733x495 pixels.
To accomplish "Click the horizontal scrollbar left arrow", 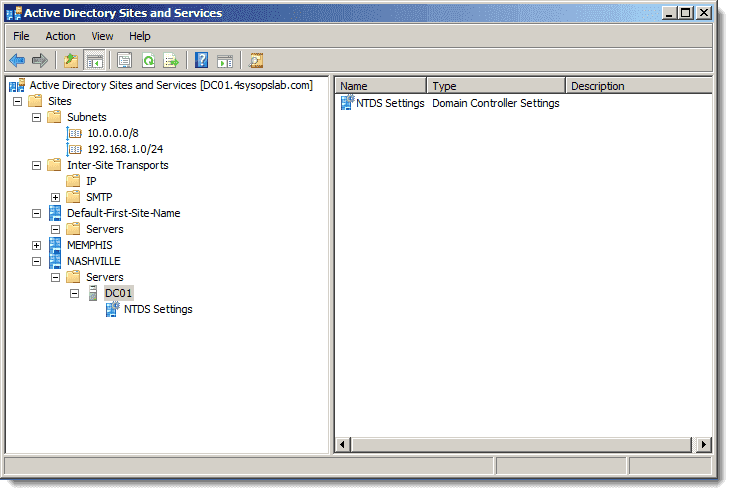I will 343,445.
